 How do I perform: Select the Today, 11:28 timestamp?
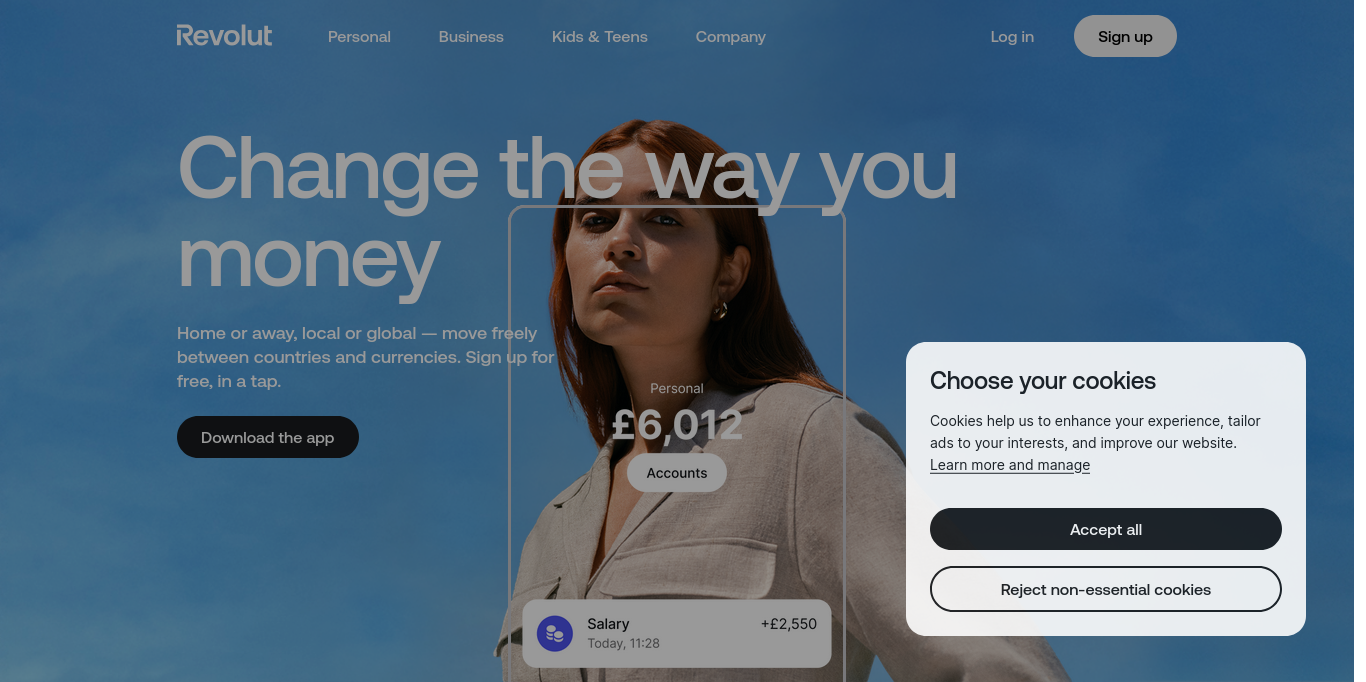coord(623,643)
